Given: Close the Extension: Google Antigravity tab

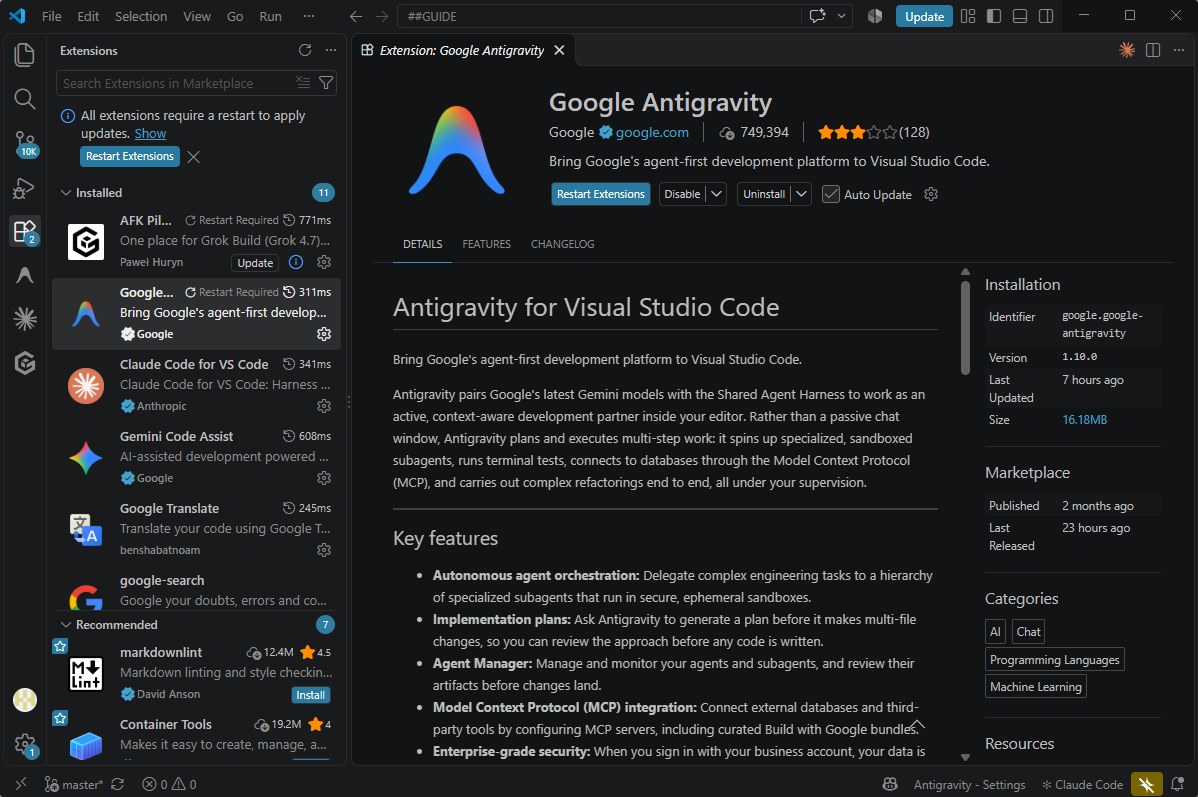Looking at the screenshot, I should point(559,50).
